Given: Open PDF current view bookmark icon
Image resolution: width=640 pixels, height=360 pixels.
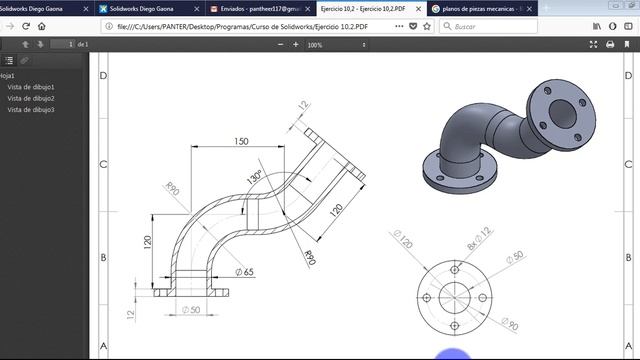Looking at the screenshot, I should (x=627, y=44).
